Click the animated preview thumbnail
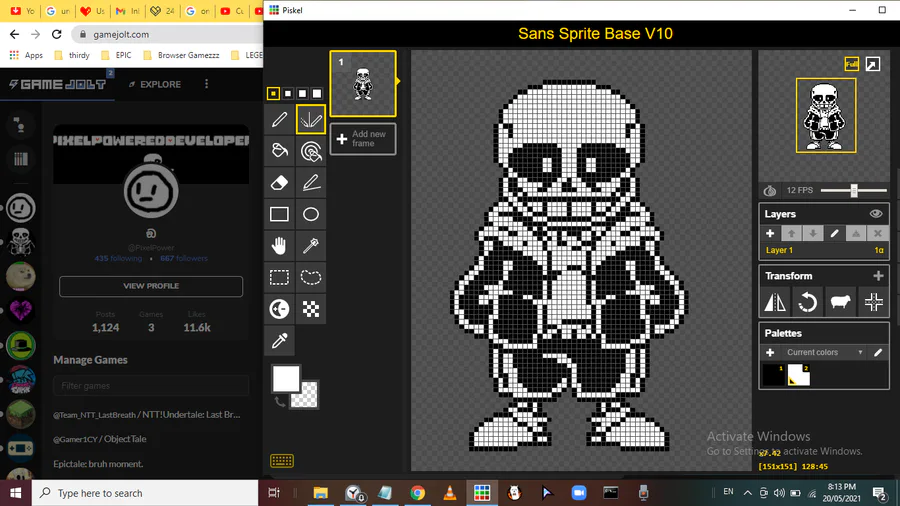Viewport: 900px width, 506px height. [x=826, y=115]
